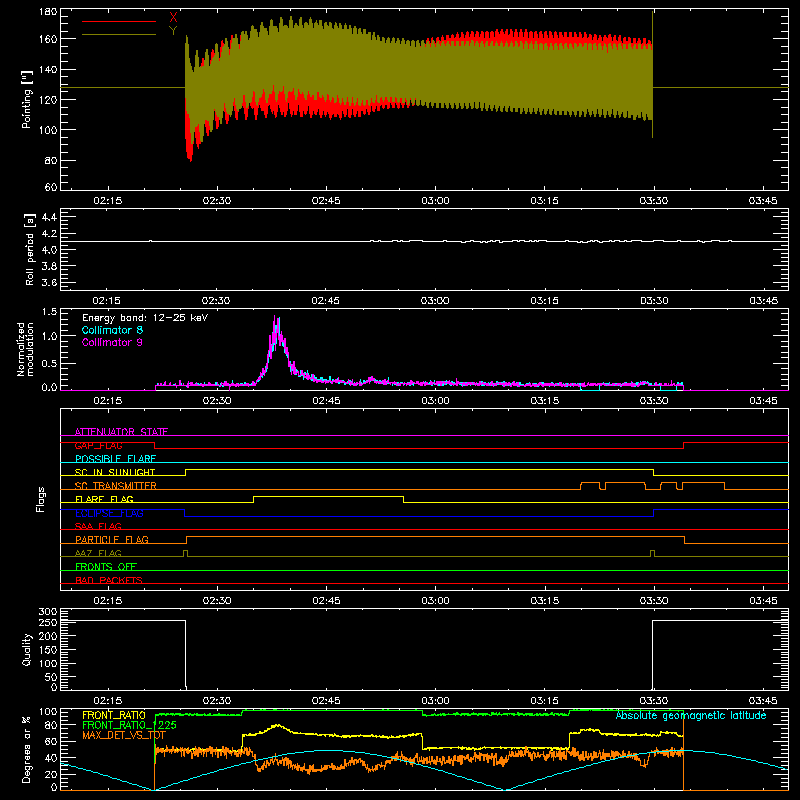Click 02:30 tick under quality plot
Image resolution: width=800 pixels, height=800 pixels.
click(216, 701)
